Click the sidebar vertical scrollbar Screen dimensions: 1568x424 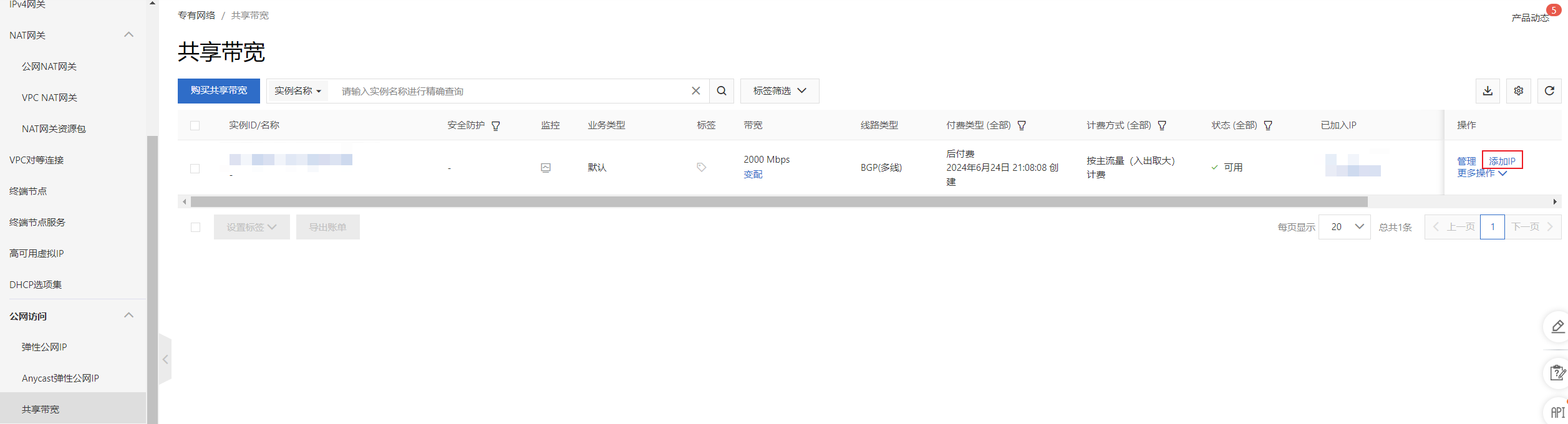(152, 279)
